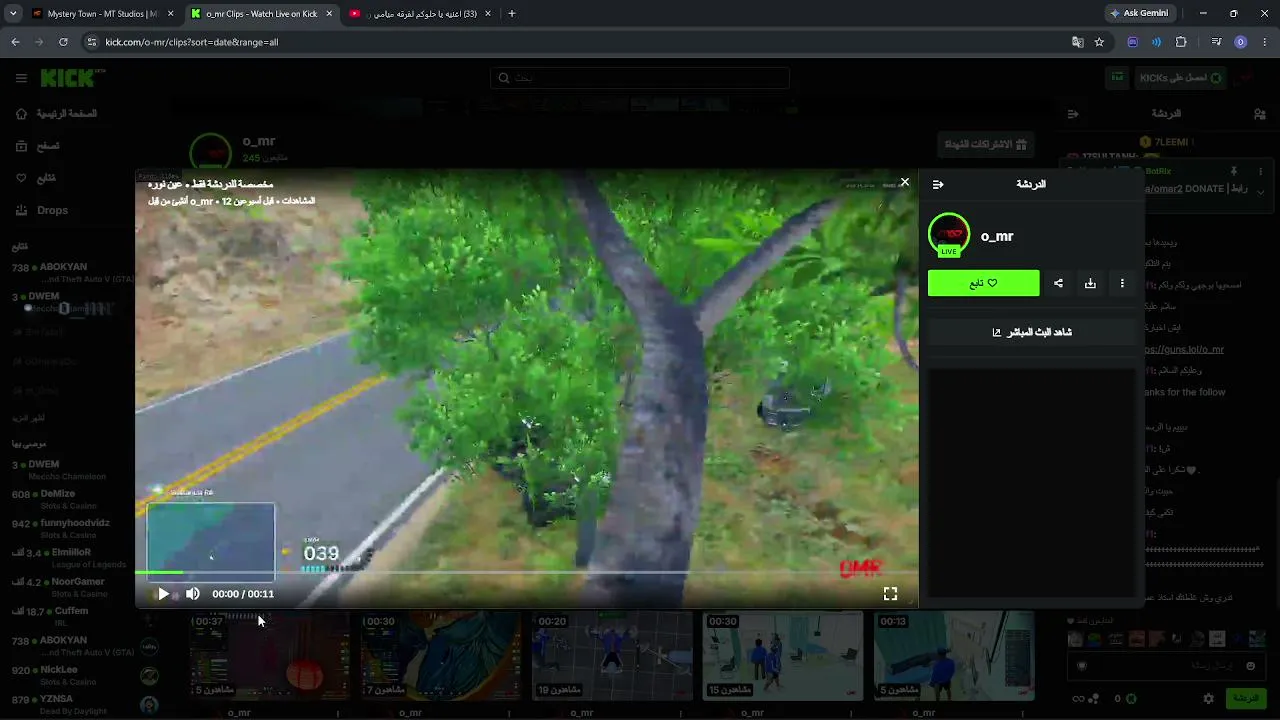This screenshot has width=1280, height=720.
Task: Seek along the clip progress bar
Action: click(x=527, y=573)
